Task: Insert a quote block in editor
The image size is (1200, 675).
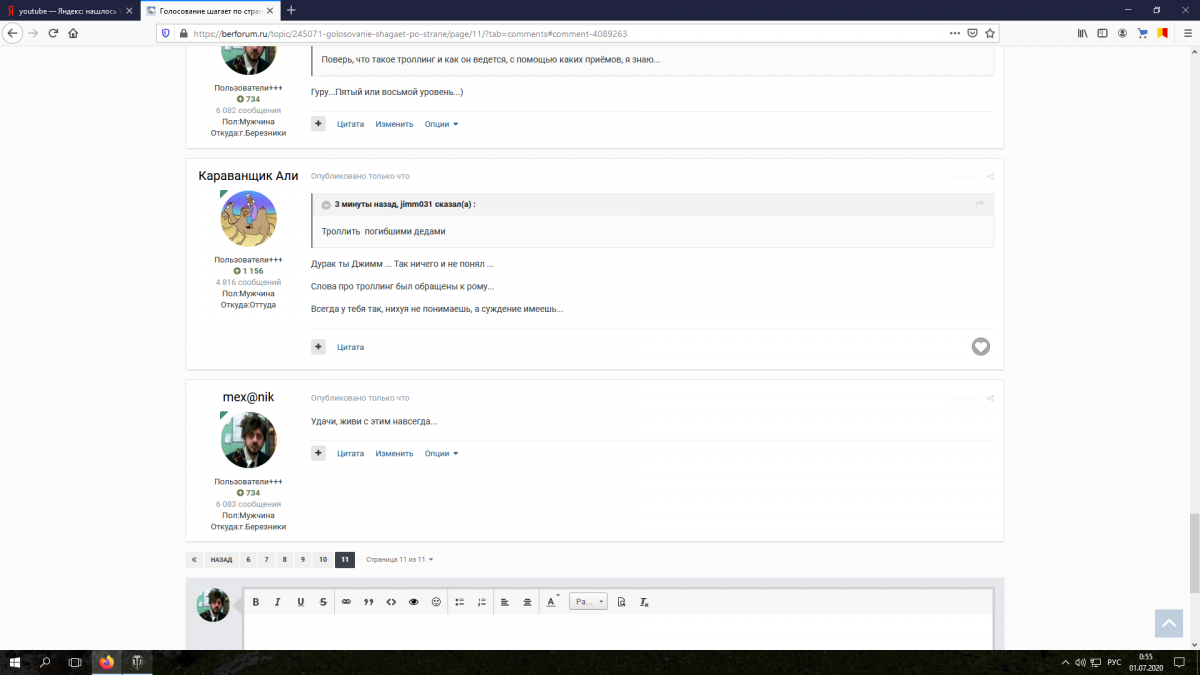Action: pyautogui.click(x=369, y=602)
